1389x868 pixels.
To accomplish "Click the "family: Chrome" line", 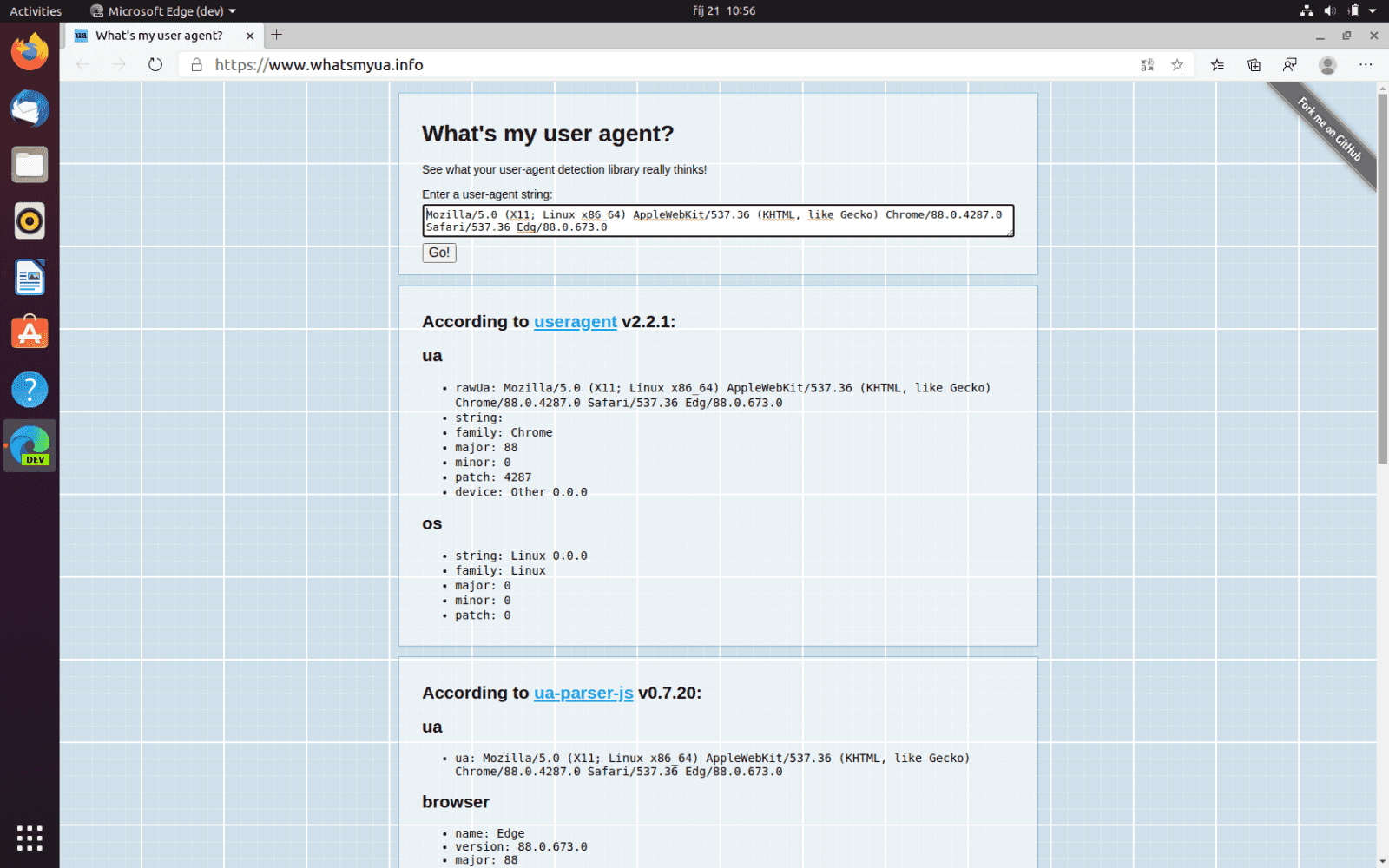I will 504,432.
